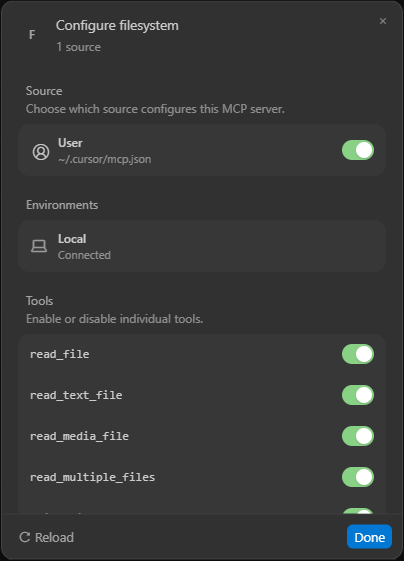Switch off the read_multiple_files tool

(x=358, y=477)
